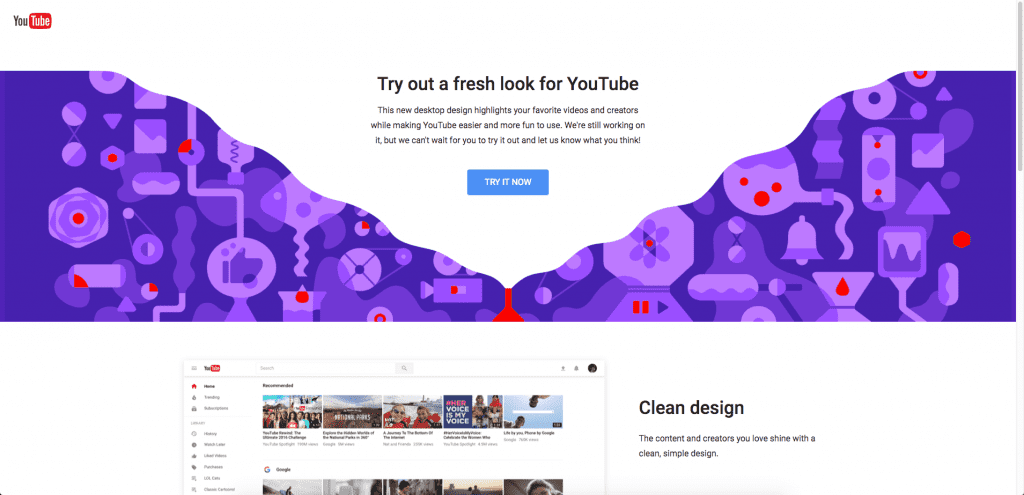Click the Purchases tag icon in preview sidebar
The width and height of the screenshot is (1024, 495).
click(x=194, y=467)
